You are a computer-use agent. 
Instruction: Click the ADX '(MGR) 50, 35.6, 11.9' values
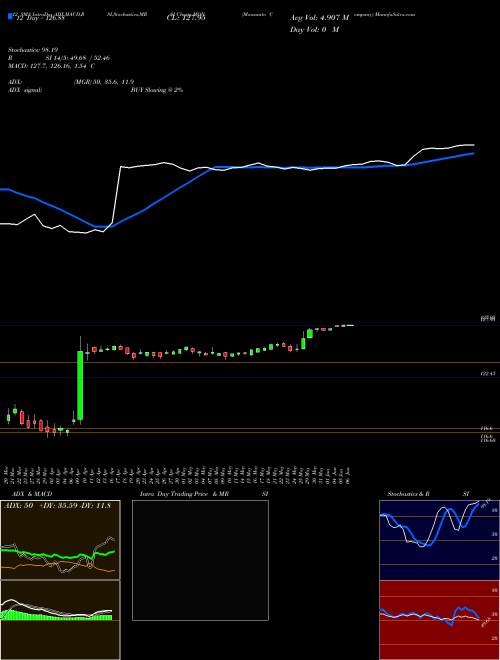point(104,82)
